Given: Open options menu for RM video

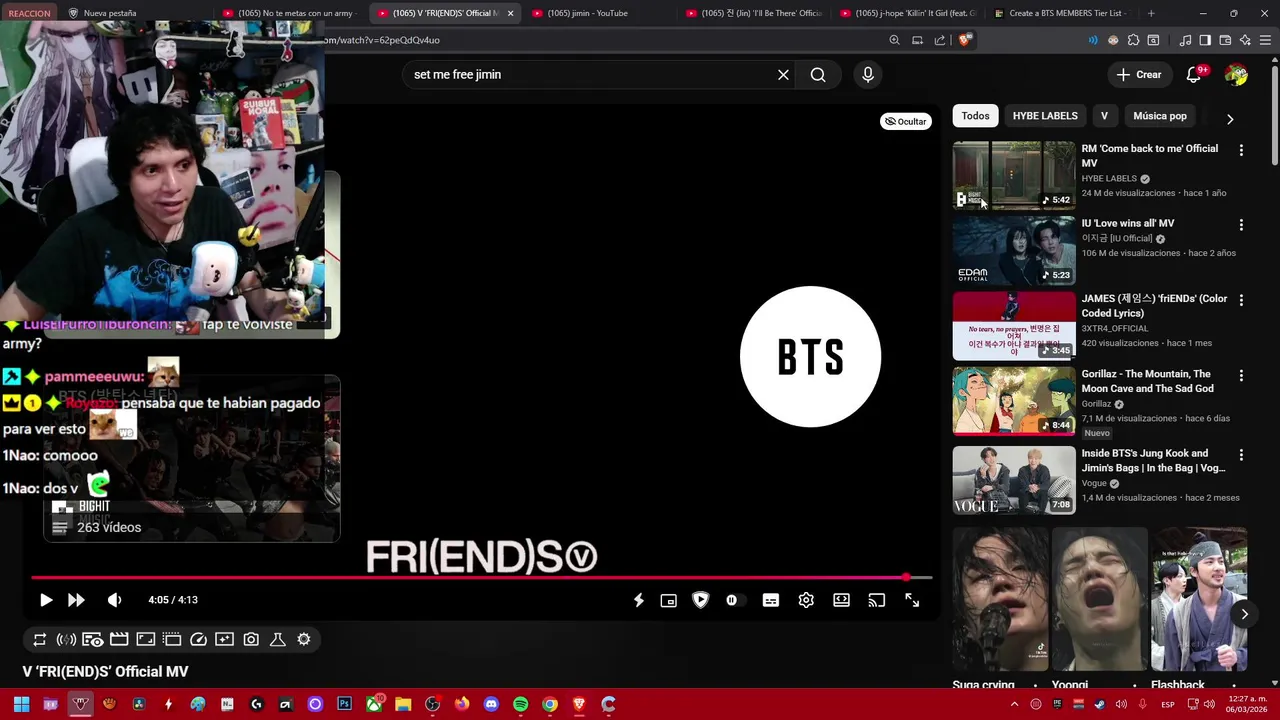Looking at the screenshot, I should point(1241,150).
